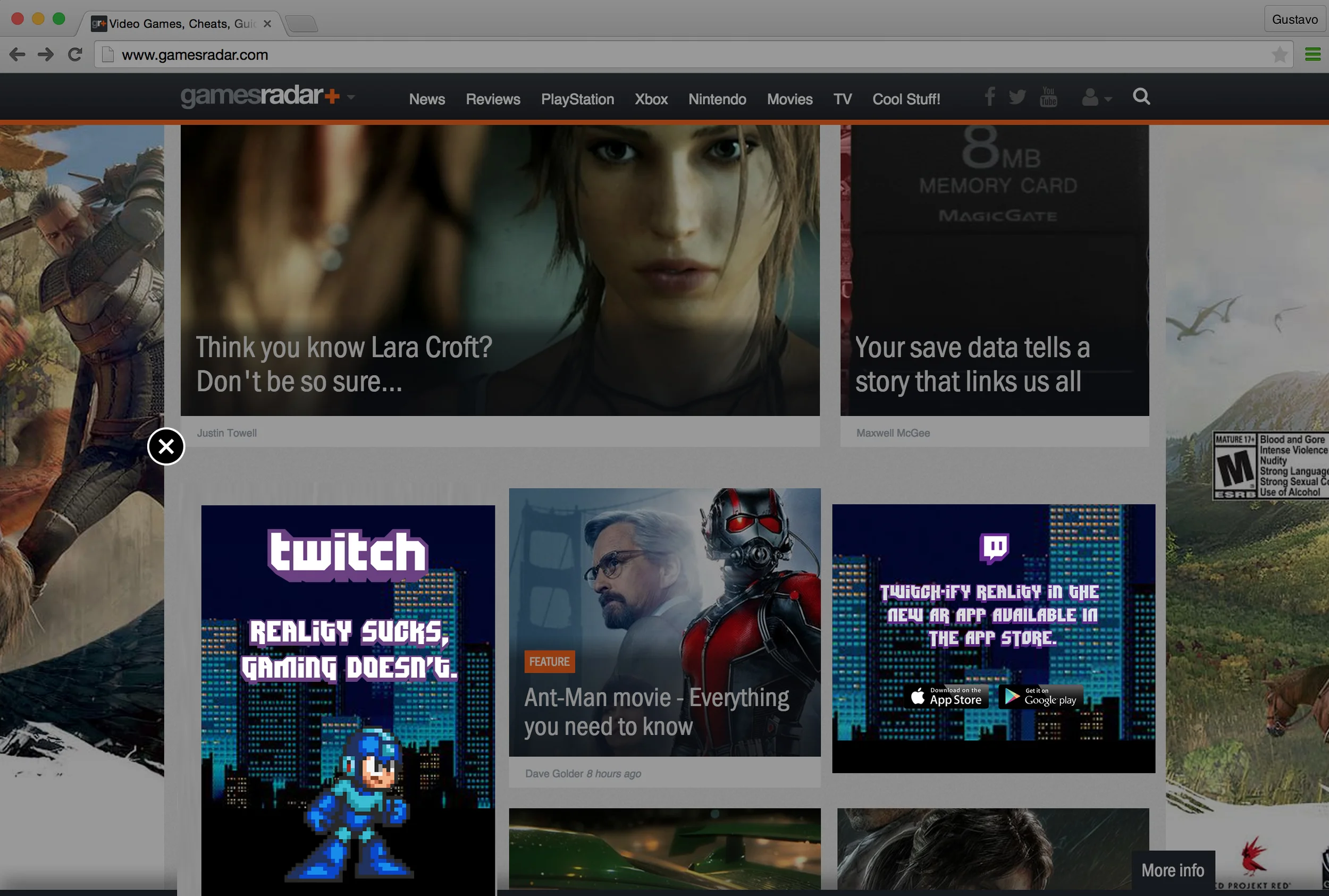Click the browser back arrow
Image resolution: width=1329 pixels, height=896 pixels.
(x=17, y=55)
